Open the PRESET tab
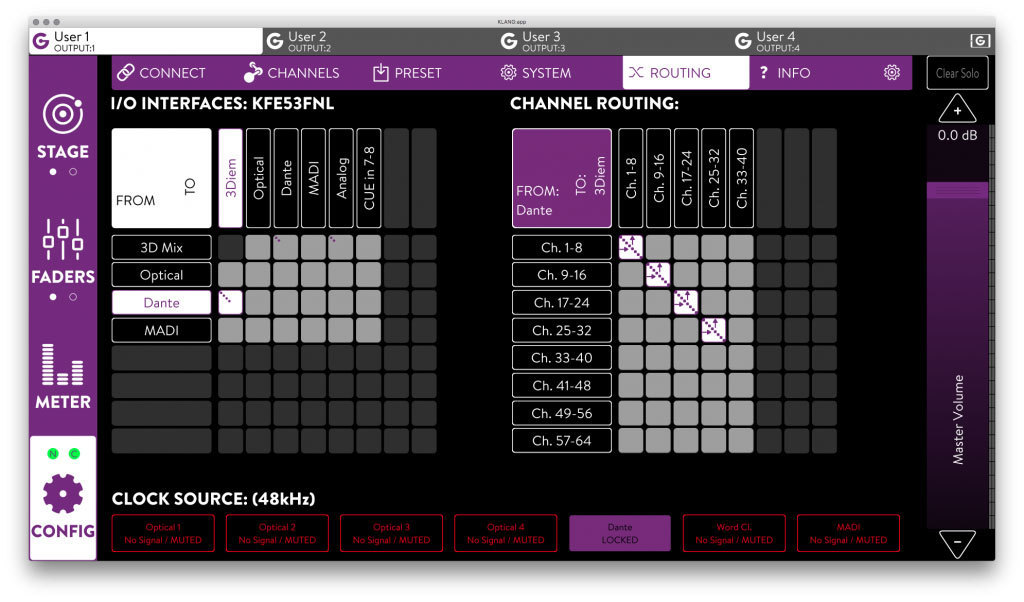 pos(407,72)
